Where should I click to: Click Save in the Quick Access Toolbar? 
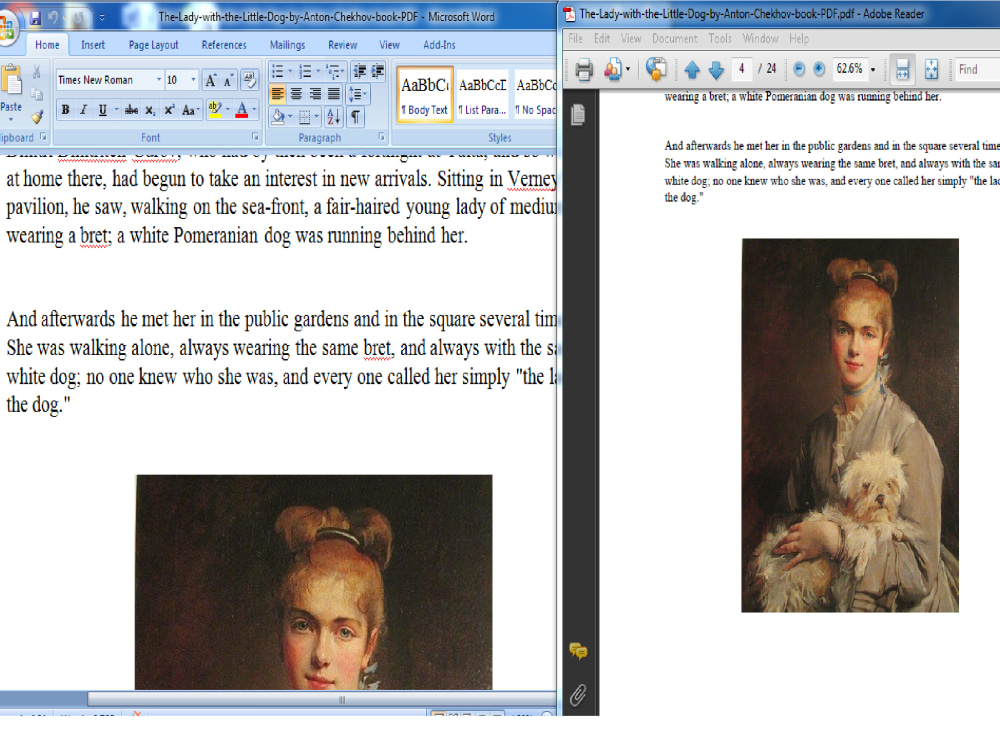[x=35, y=17]
